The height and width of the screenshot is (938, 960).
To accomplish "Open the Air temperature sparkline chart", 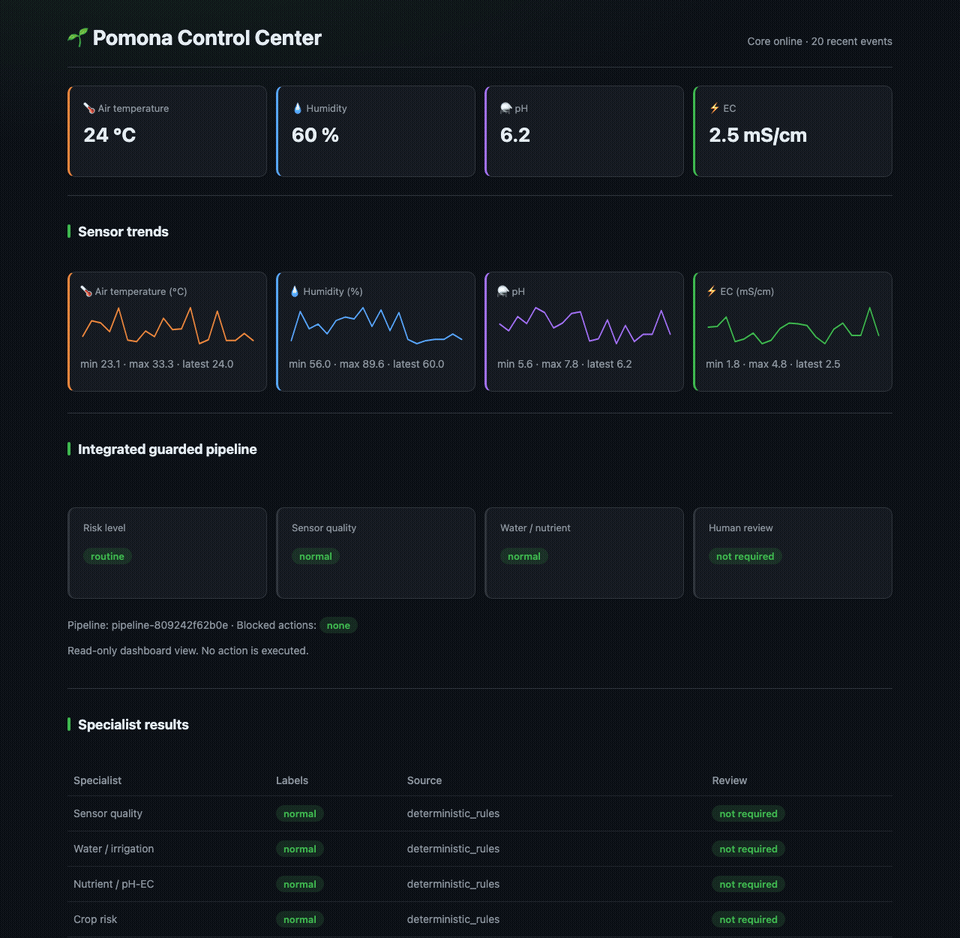I will (168, 326).
